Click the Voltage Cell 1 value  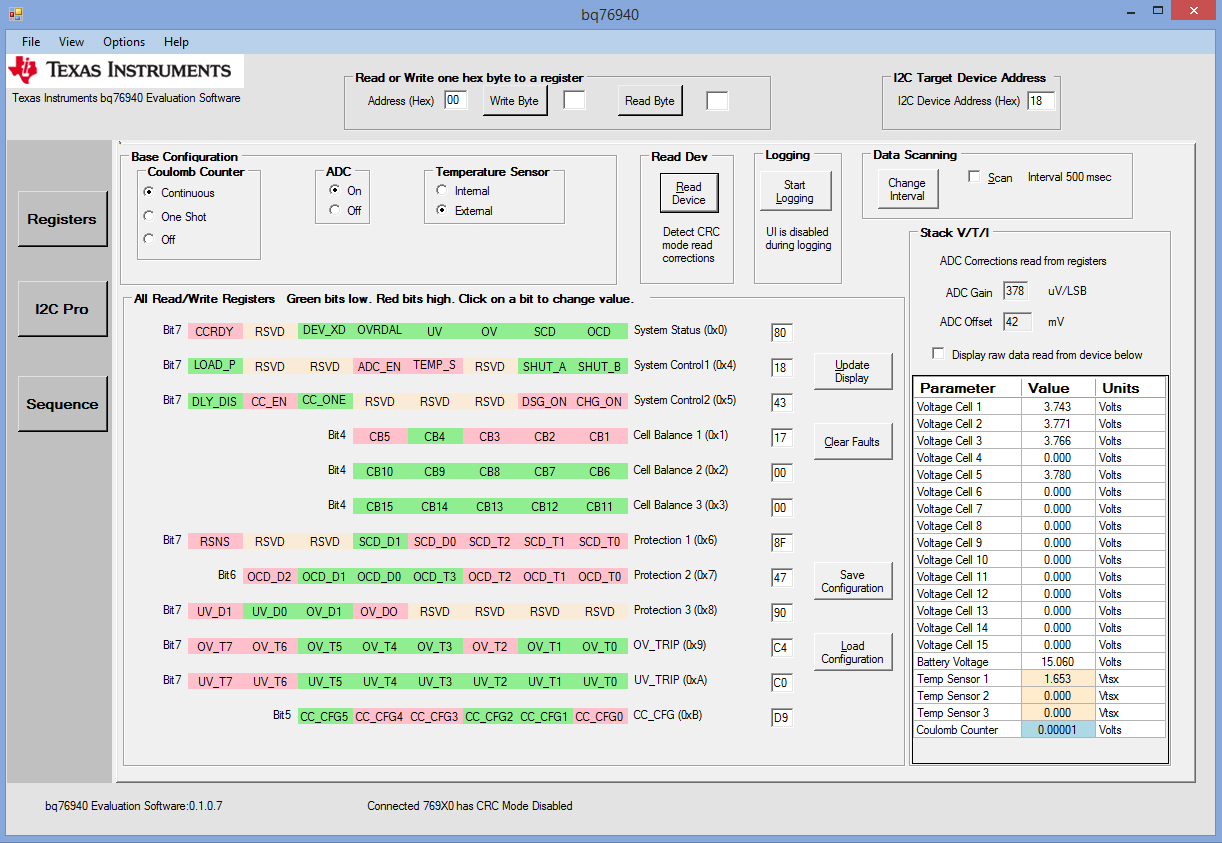(1058, 407)
